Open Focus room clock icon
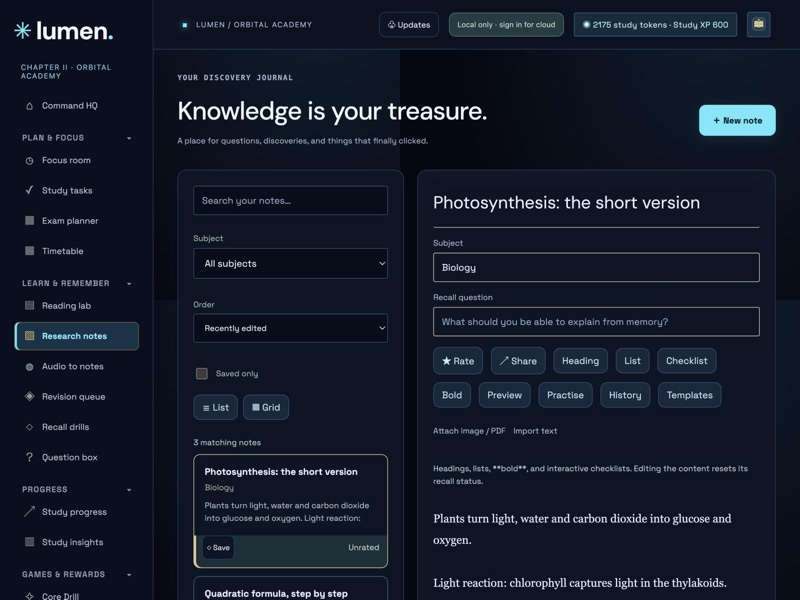800x600 pixels. (x=30, y=161)
